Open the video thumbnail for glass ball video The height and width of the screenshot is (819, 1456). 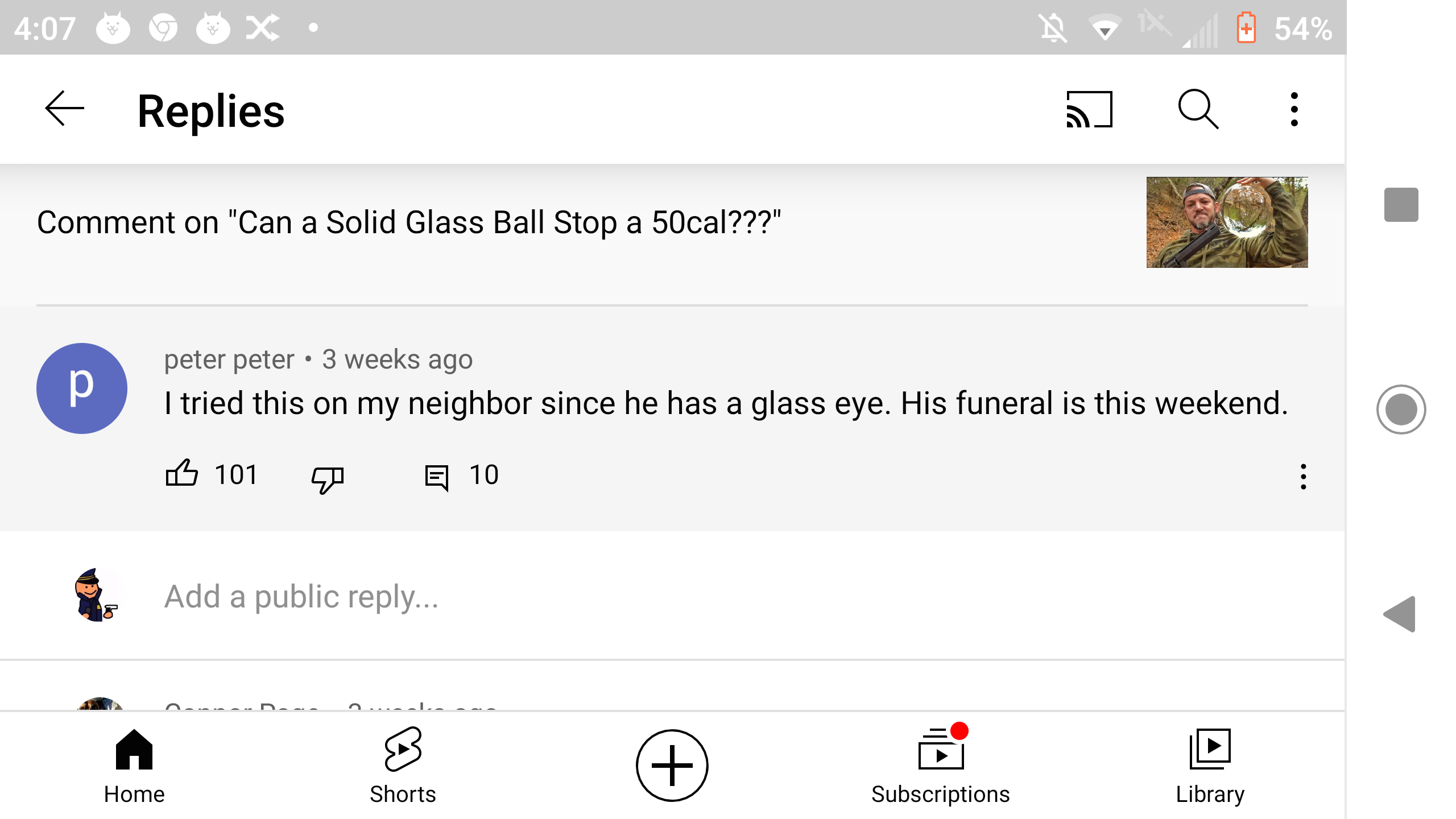point(1227,222)
